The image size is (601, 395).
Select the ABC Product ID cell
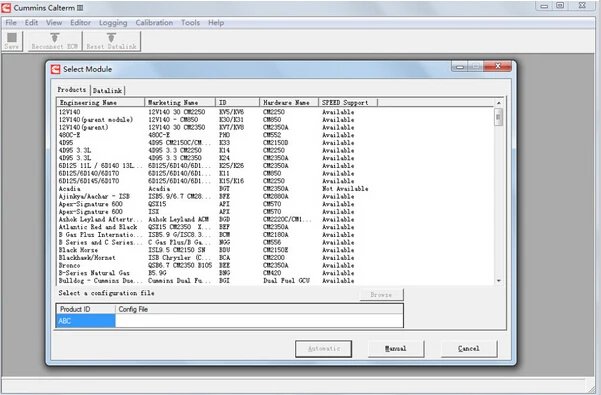click(86, 321)
